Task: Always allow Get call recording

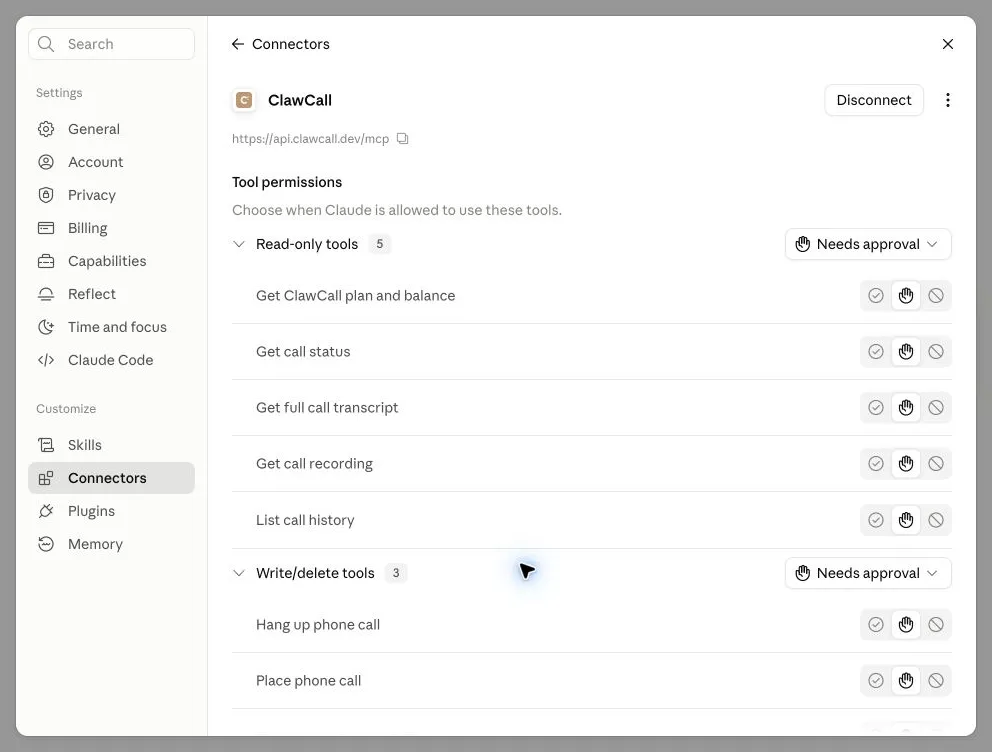Action: click(876, 464)
